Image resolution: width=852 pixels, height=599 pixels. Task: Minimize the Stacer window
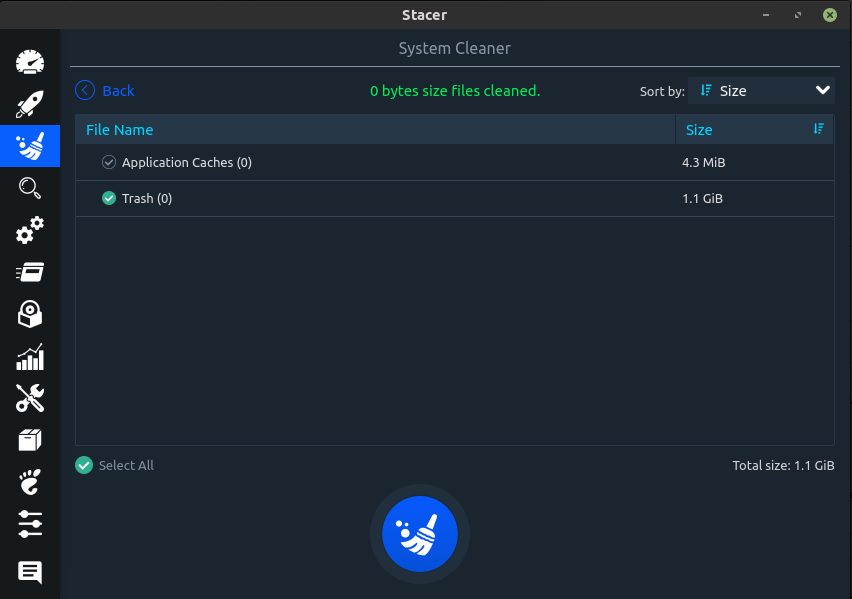[x=766, y=15]
